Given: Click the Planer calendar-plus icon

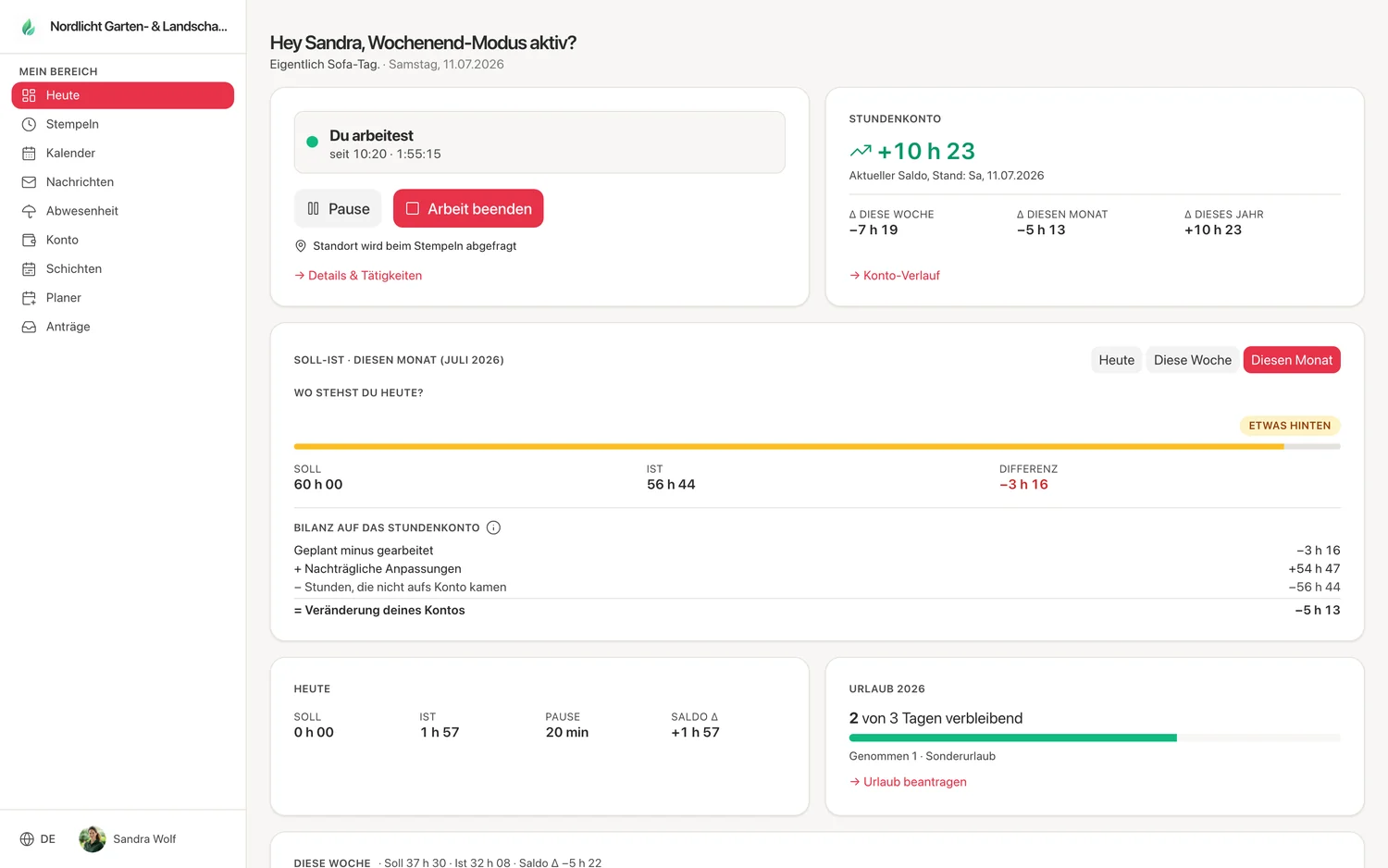Looking at the screenshot, I should point(29,298).
